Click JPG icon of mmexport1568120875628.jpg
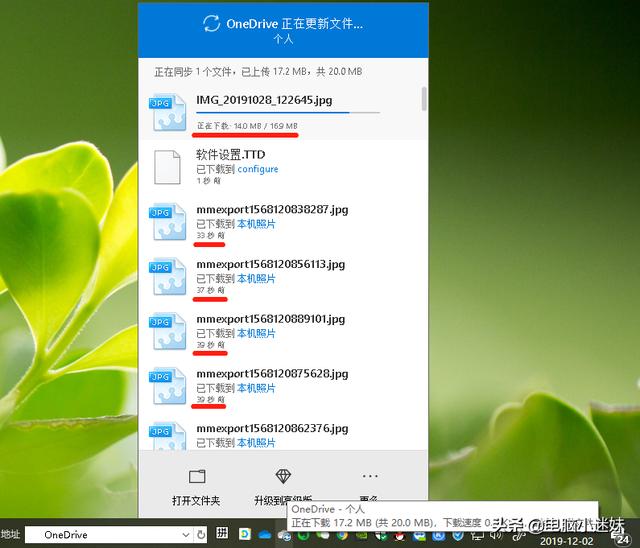The image size is (640, 548). click(168, 386)
